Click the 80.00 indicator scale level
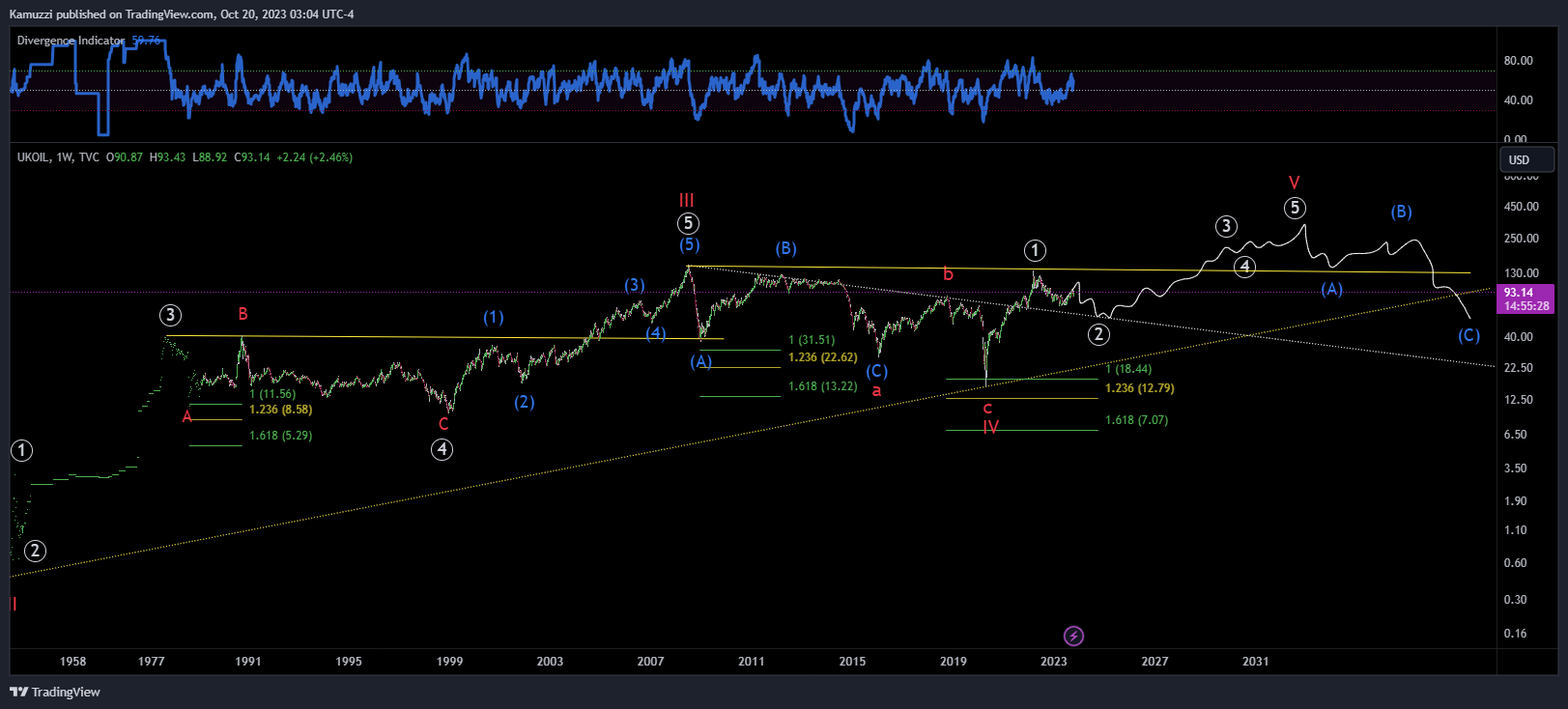Screen dimensions: 1568x709 (x=1519, y=61)
